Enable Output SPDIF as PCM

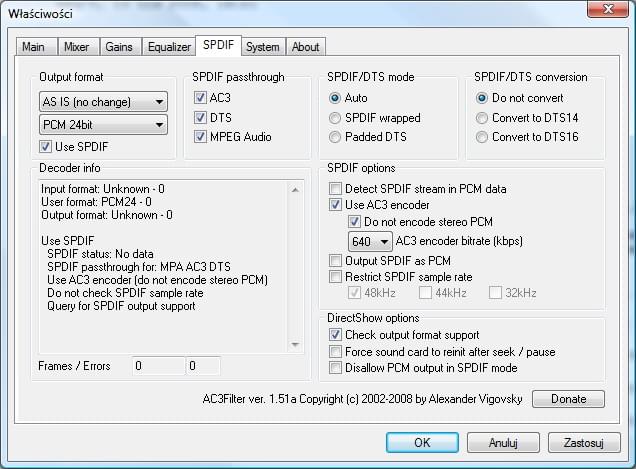[336, 260]
